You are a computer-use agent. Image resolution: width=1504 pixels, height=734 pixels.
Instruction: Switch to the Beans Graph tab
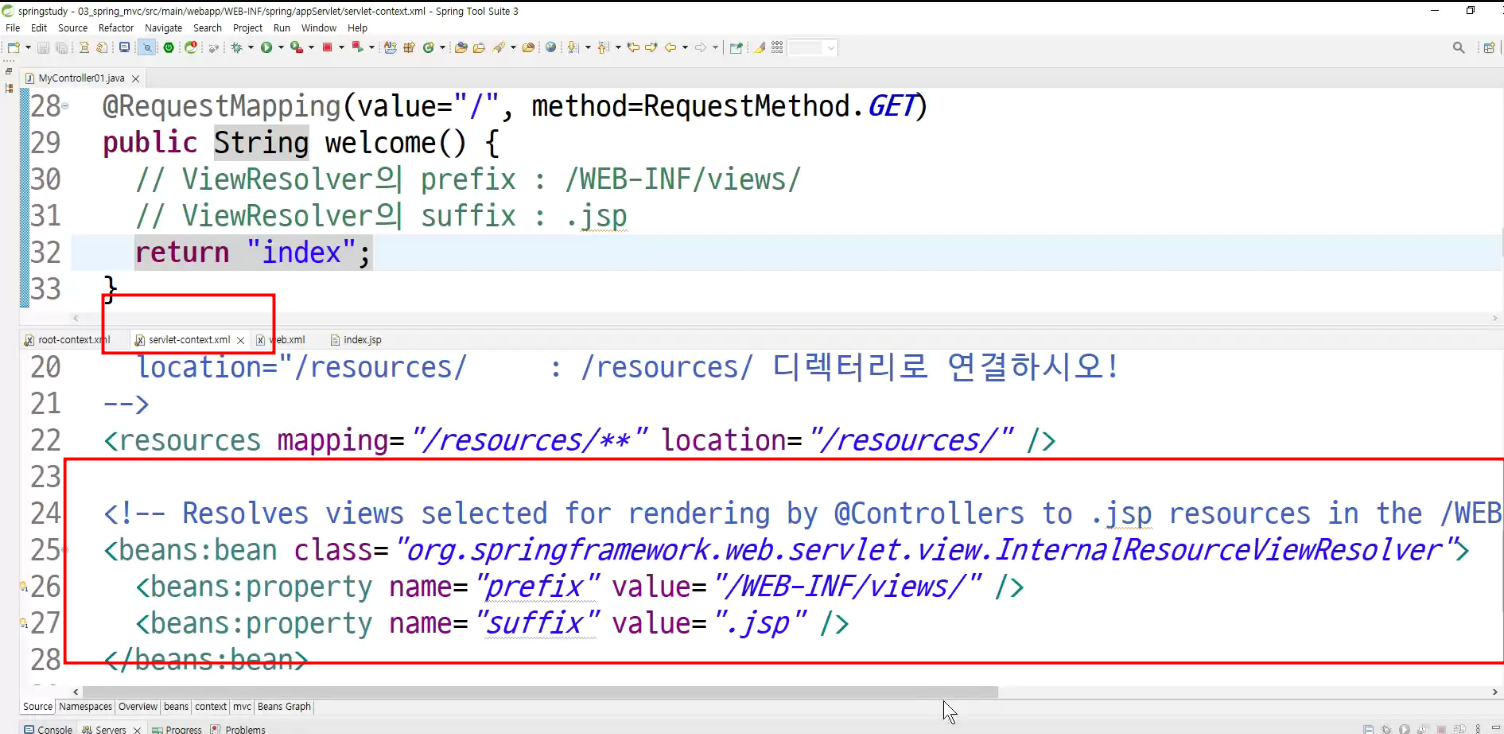click(x=284, y=707)
